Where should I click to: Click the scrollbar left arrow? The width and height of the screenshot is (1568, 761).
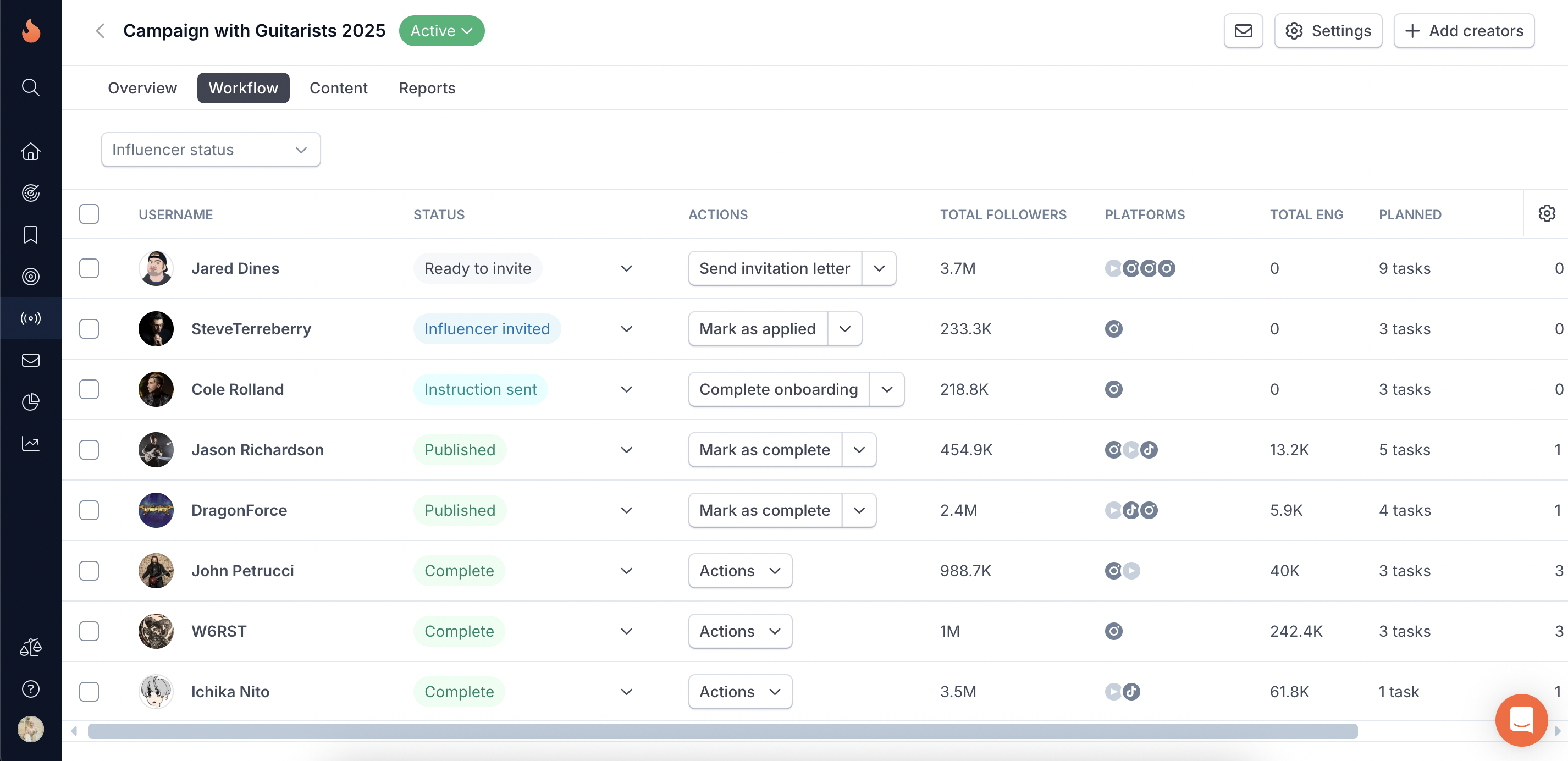74,731
